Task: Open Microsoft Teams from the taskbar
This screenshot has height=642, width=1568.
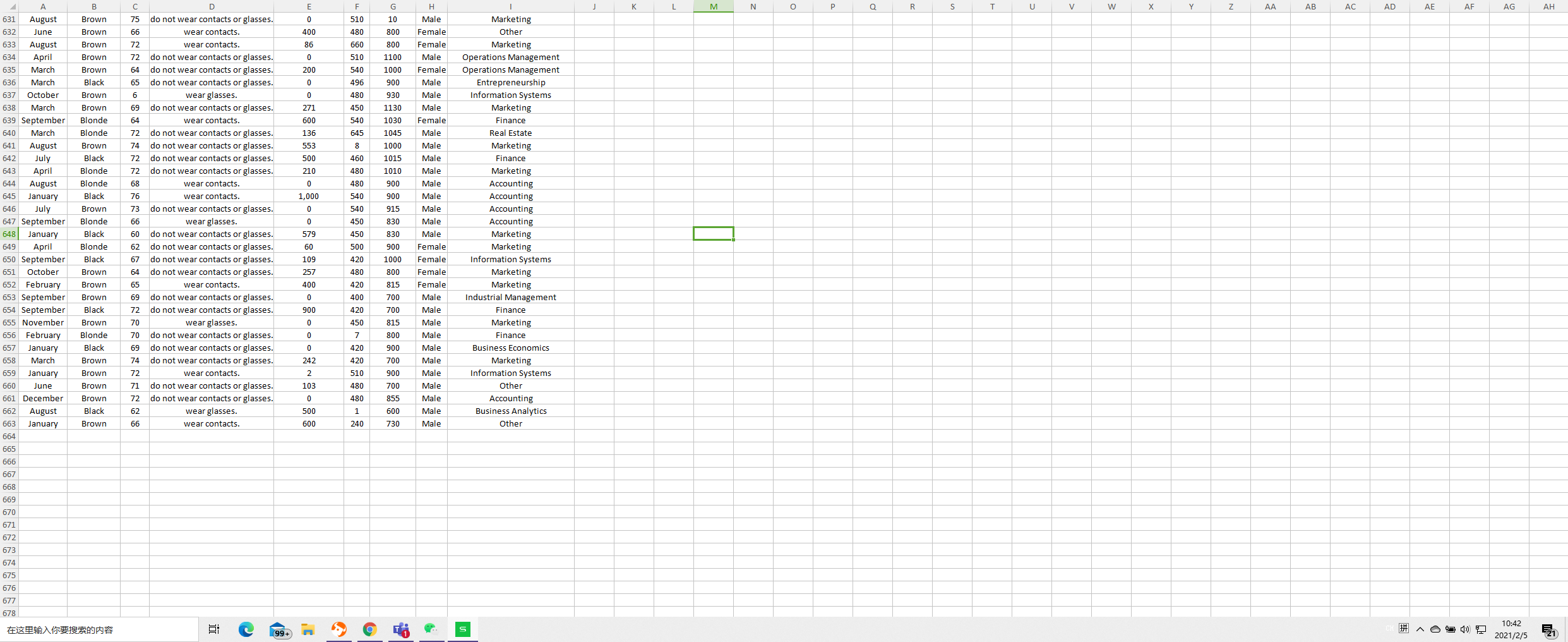Action: [x=401, y=629]
